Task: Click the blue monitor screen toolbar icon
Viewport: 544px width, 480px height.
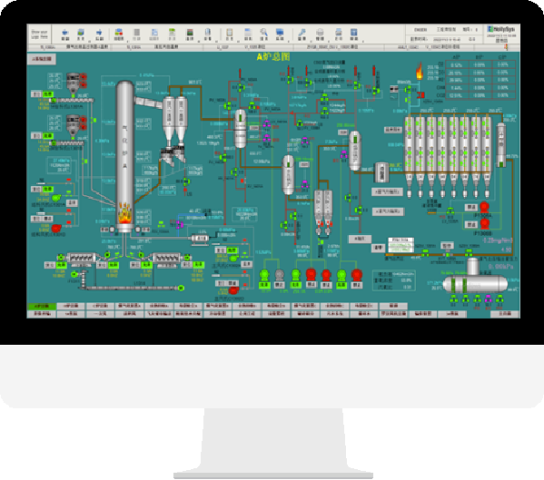Action: click(x=280, y=32)
